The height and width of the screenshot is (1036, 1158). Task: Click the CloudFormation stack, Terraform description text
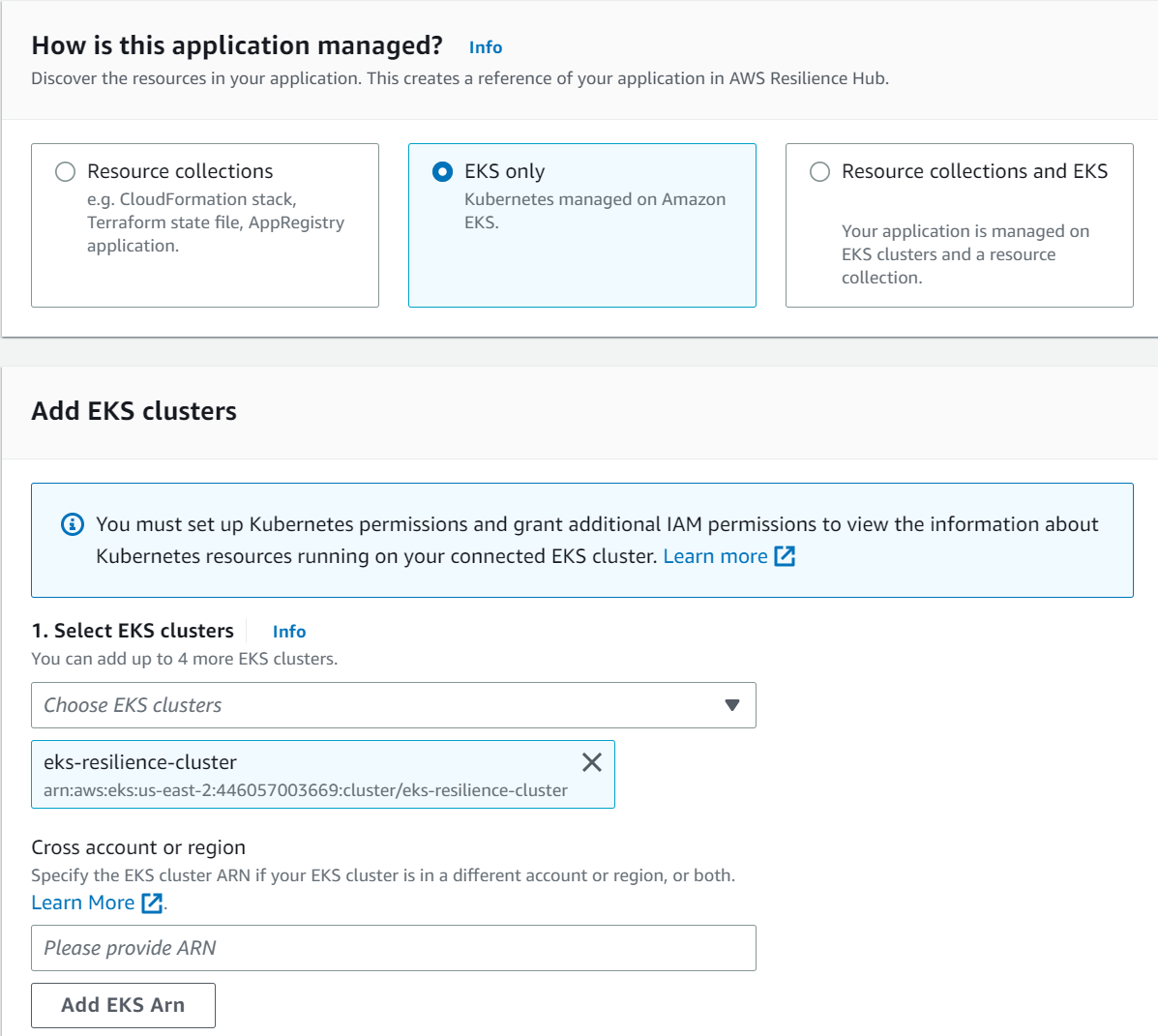215,222
